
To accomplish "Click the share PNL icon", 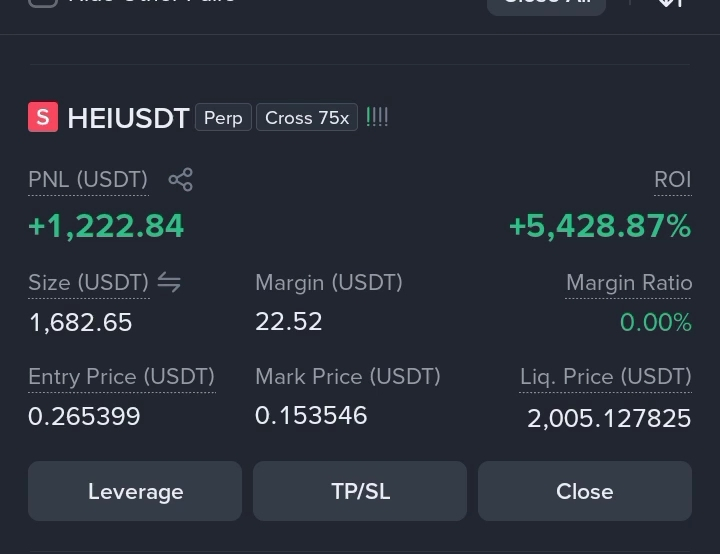I will pyautogui.click(x=180, y=179).
